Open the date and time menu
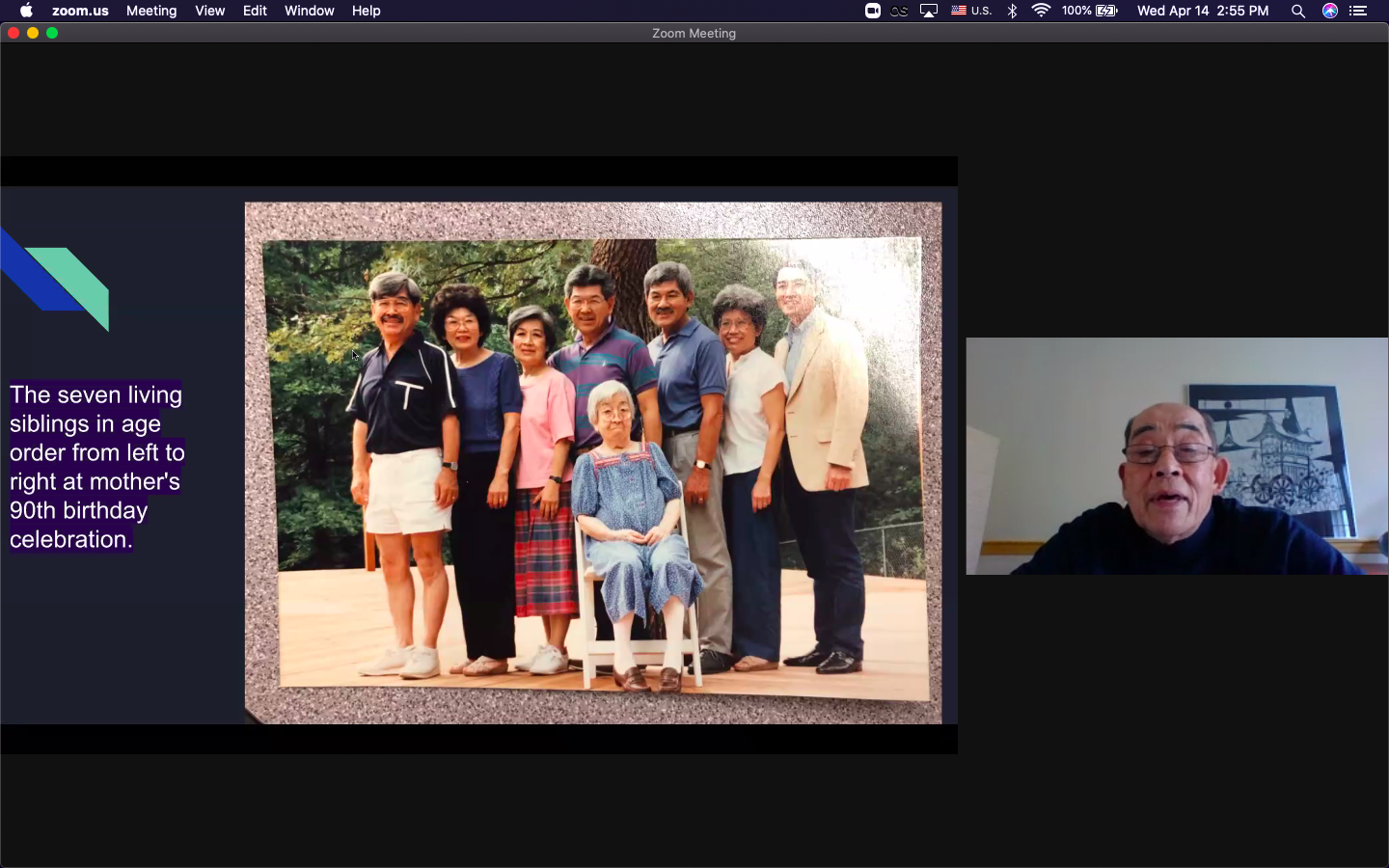The image size is (1389, 868). pyautogui.click(x=1202, y=11)
